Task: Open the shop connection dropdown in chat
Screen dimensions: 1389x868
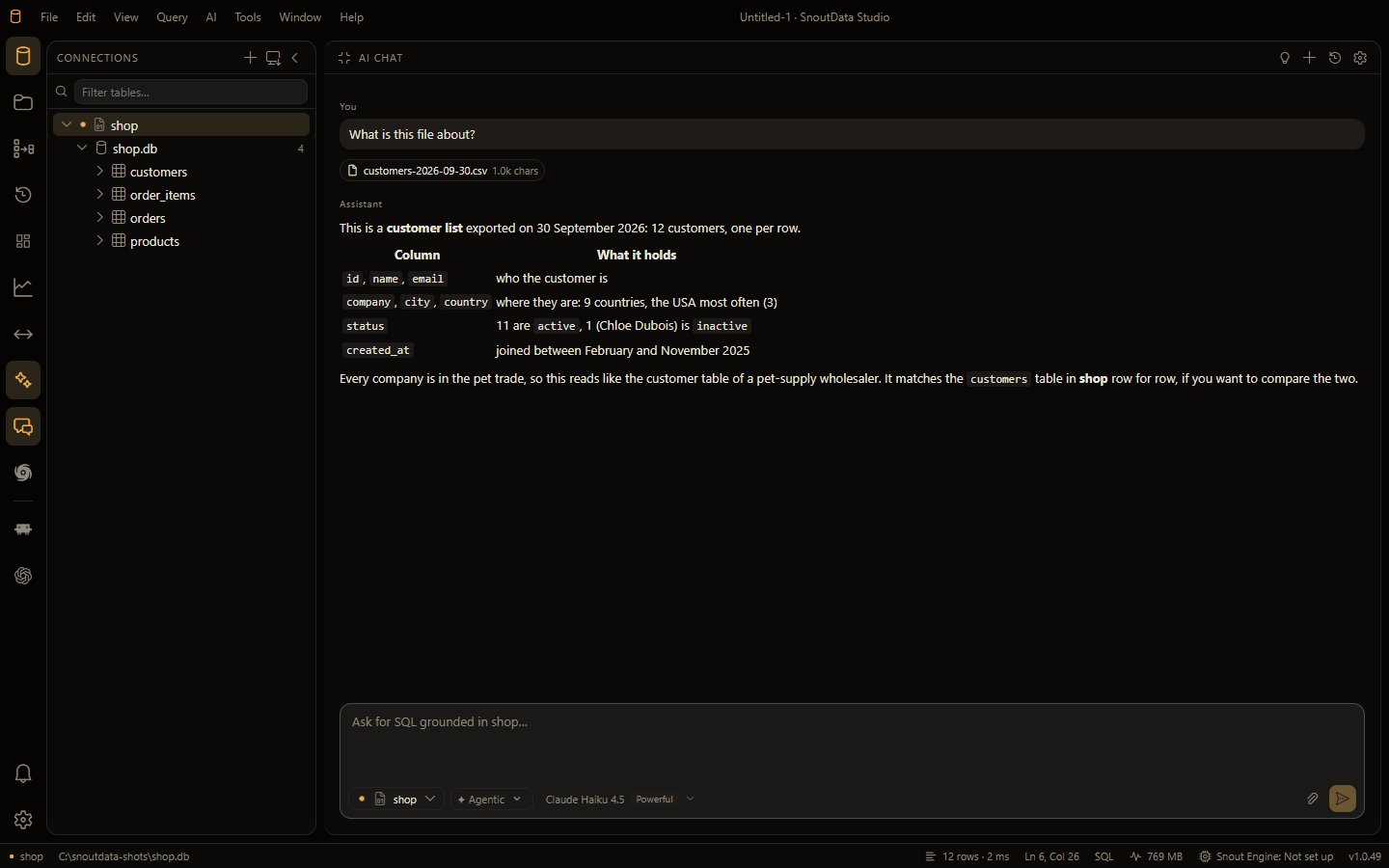Action: pos(396,800)
